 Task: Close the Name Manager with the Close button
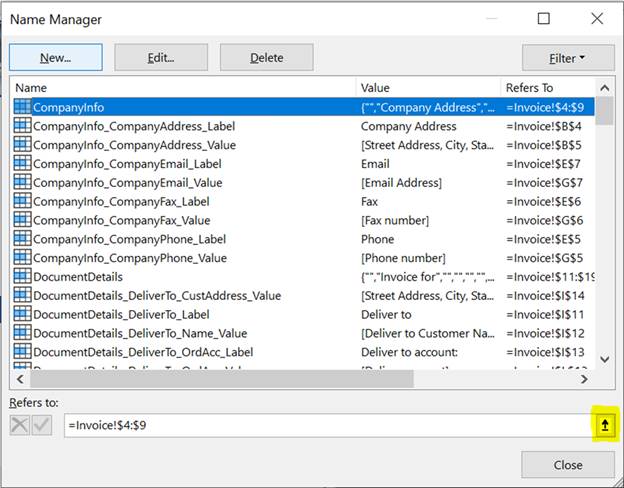point(567,465)
